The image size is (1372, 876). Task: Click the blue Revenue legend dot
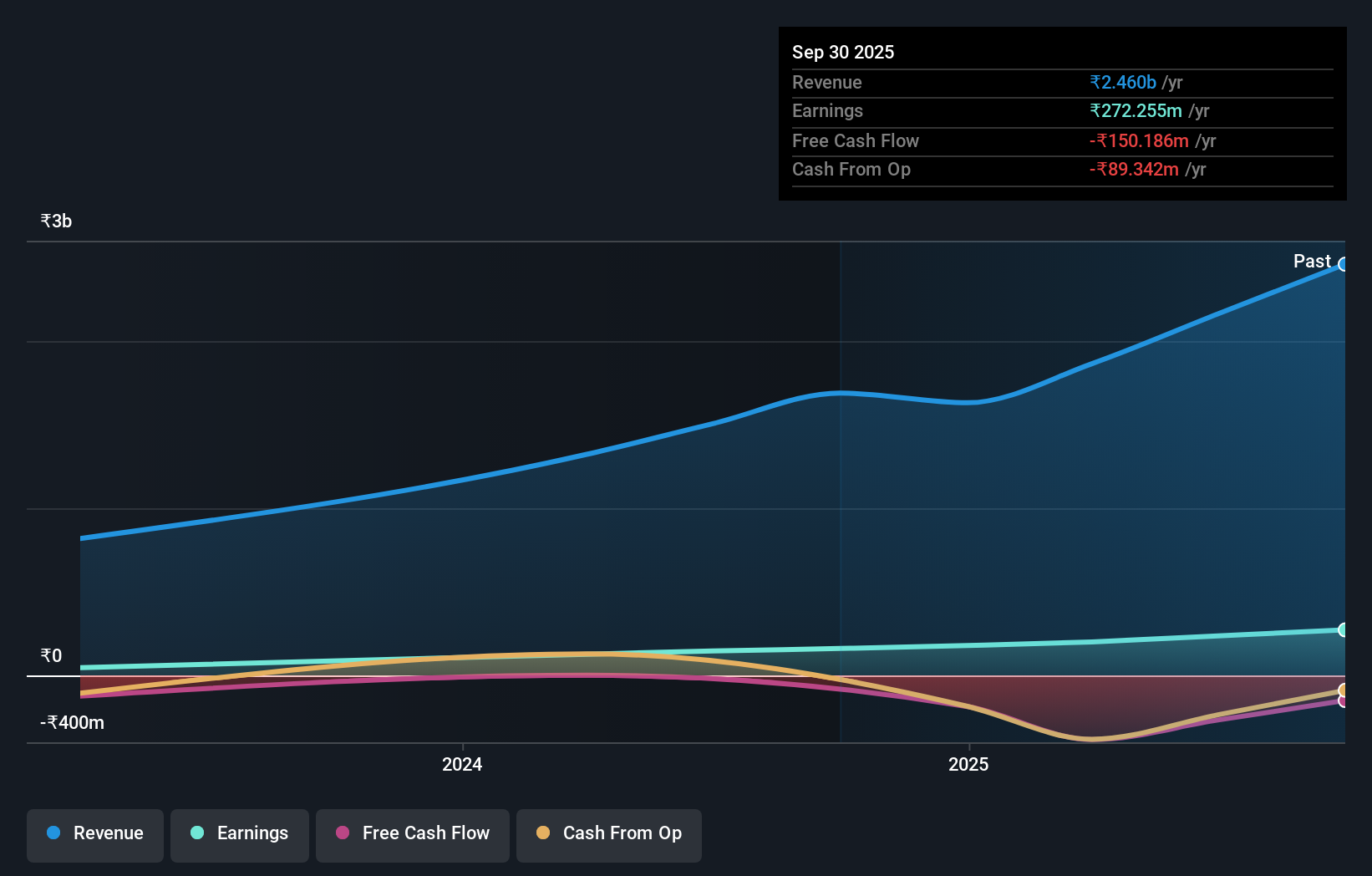point(53,833)
